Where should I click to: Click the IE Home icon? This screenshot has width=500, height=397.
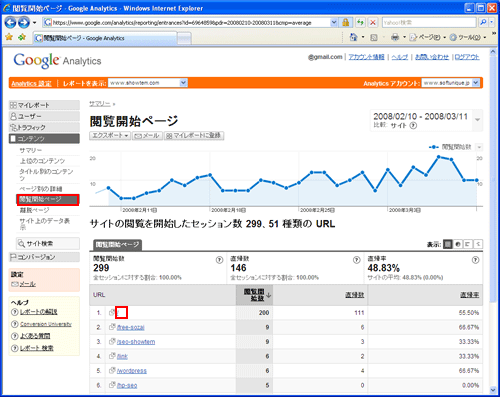353,37
